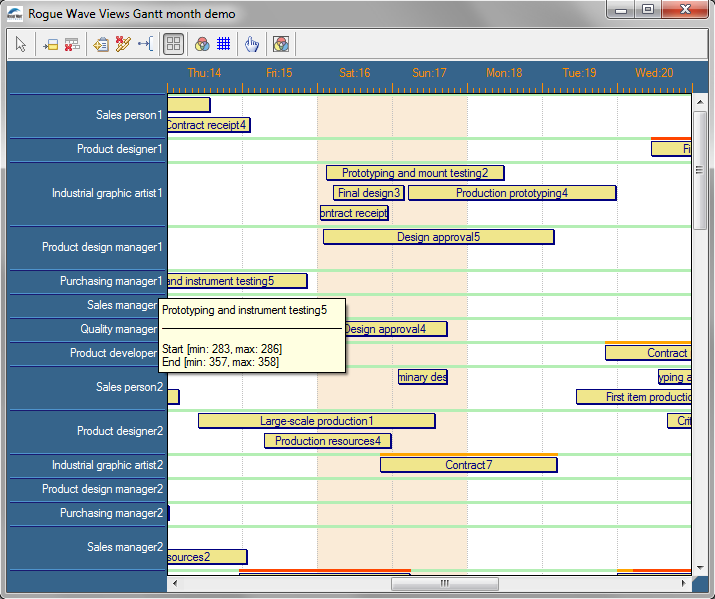
Task: Click the Production prototyping4 task bar
Action: pos(512,193)
